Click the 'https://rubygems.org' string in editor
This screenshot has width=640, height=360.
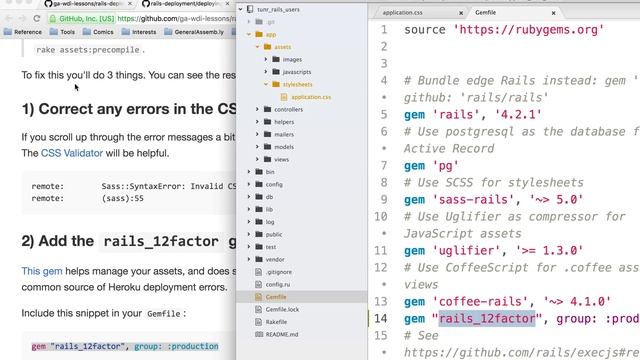[x=529, y=30]
